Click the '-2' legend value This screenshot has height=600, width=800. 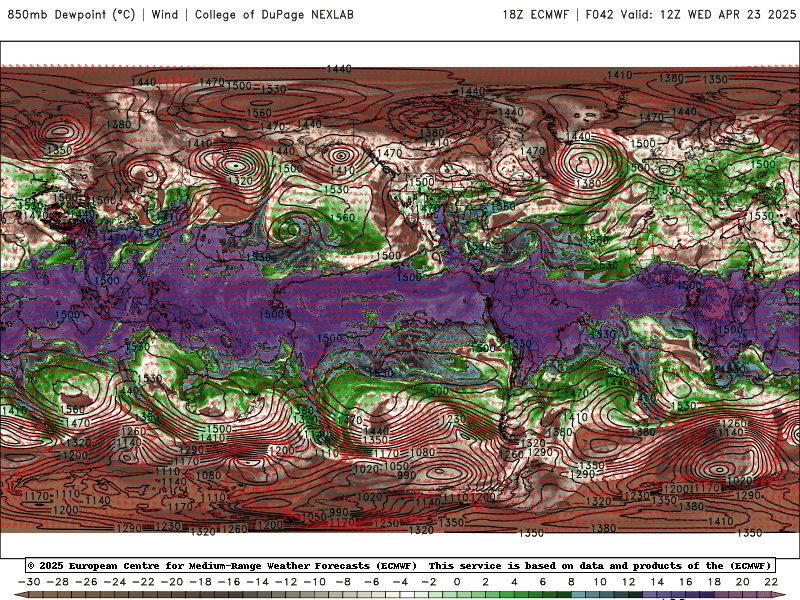coord(429,582)
